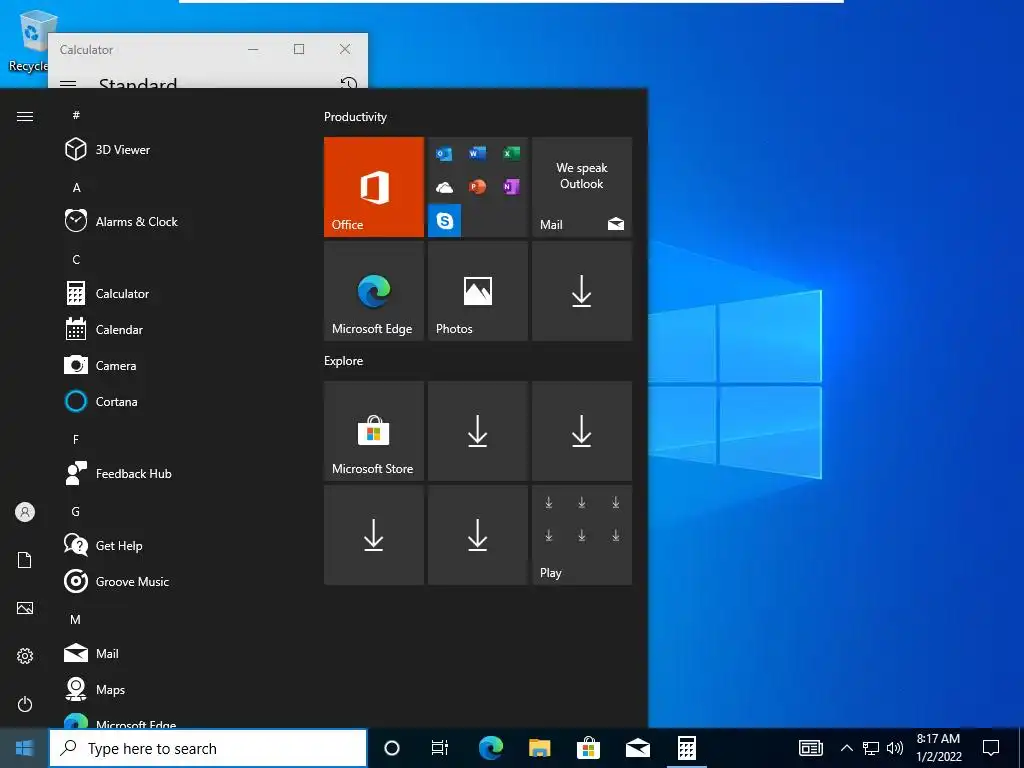Click the downloading tile beside Photos
This screenshot has height=768, width=1024.
coord(582,291)
